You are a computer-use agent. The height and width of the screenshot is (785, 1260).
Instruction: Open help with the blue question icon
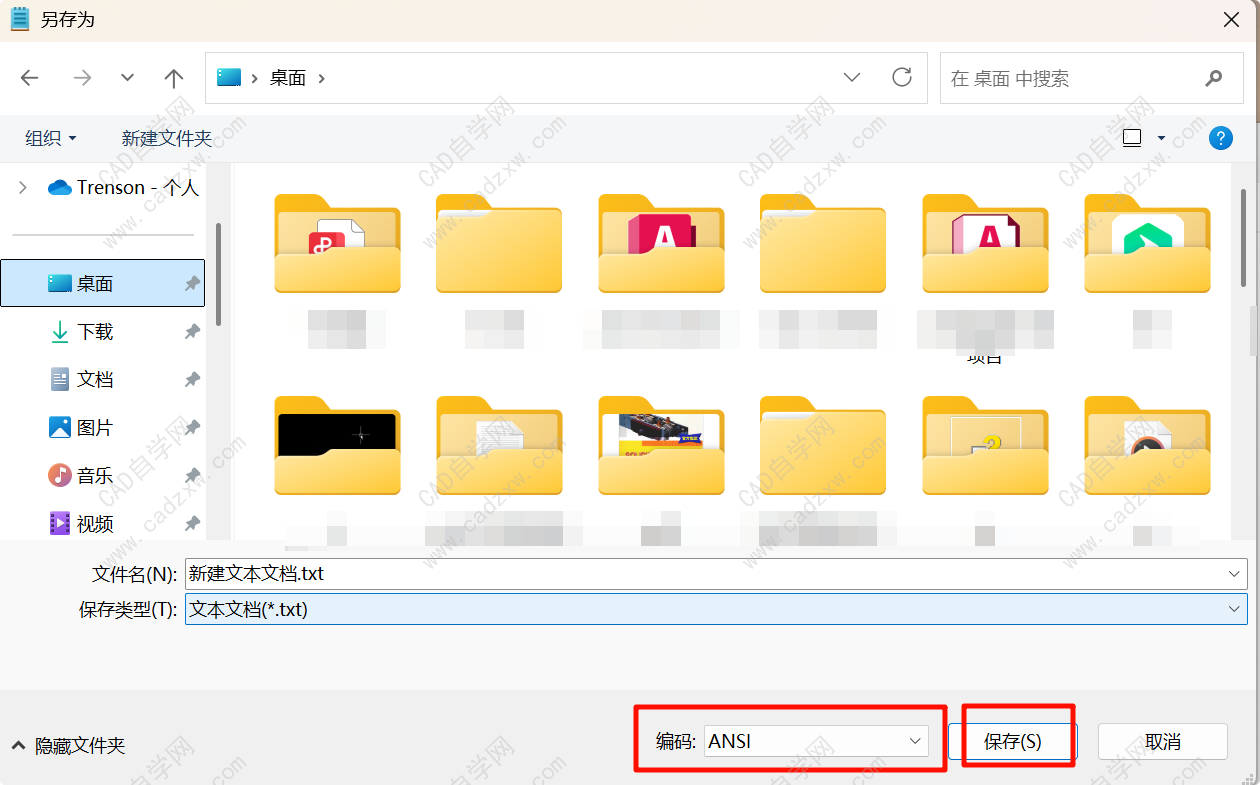[x=1221, y=138]
